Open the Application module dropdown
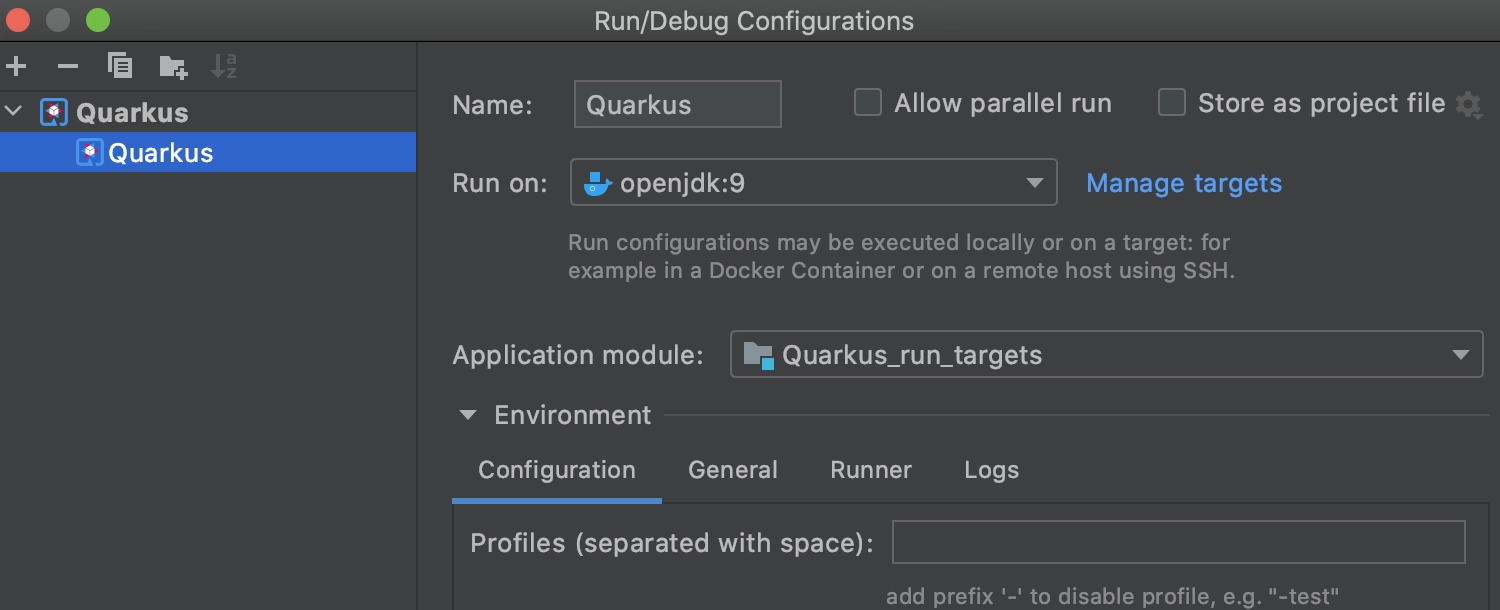The height and width of the screenshot is (610, 1500). click(1106, 355)
